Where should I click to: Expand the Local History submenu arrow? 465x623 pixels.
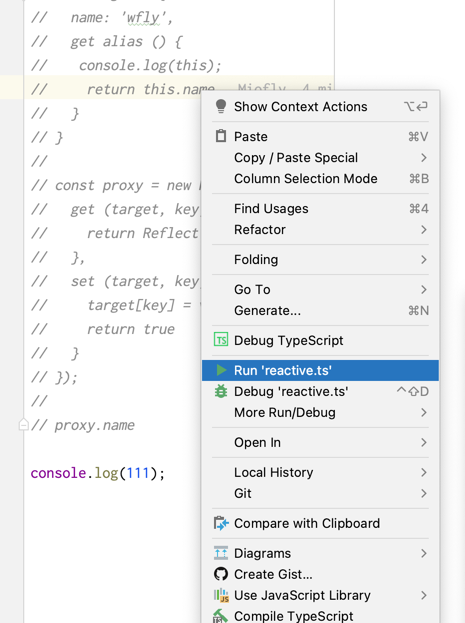[x=424, y=472]
